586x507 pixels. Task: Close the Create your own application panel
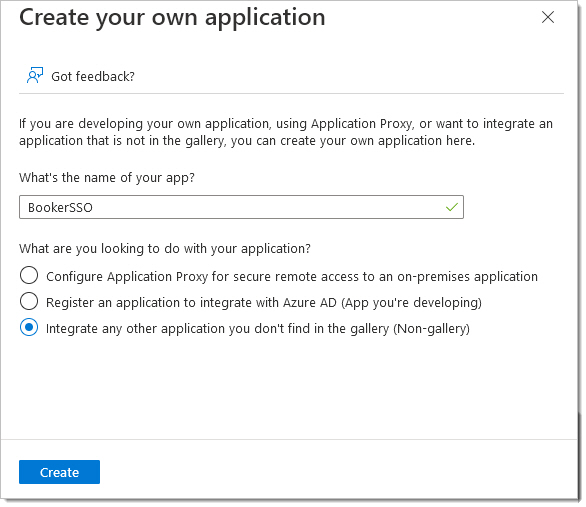(548, 17)
